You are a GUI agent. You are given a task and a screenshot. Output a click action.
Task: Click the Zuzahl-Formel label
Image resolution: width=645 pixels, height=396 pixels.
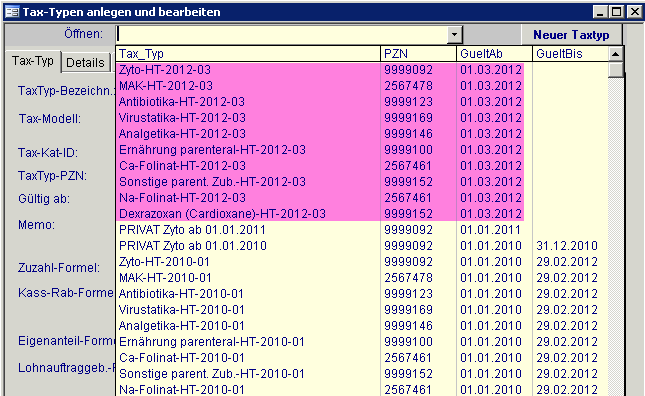(59, 268)
